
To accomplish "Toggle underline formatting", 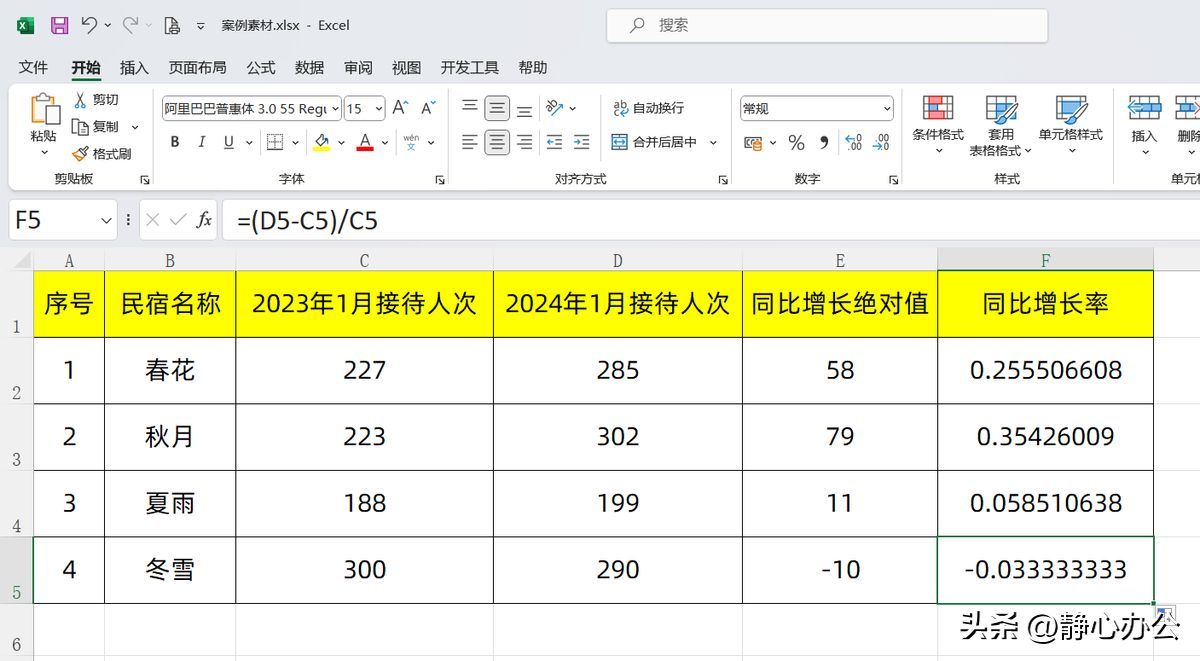I will (x=227, y=142).
